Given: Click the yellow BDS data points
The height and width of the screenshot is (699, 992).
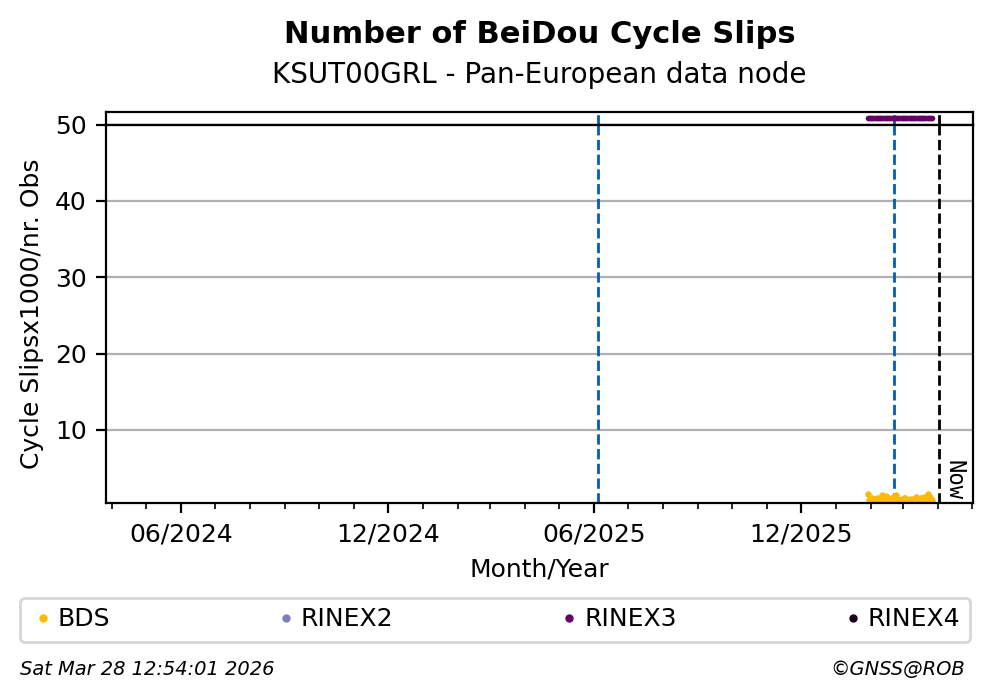Looking at the screenshot, I should [900, 497].
